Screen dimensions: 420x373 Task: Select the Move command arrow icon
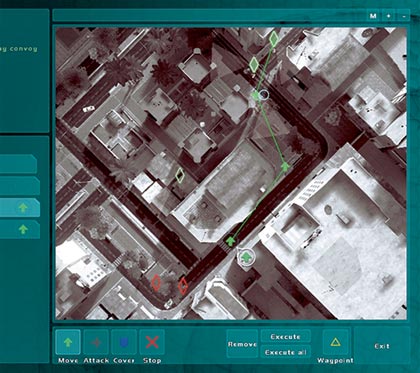(x=68, y=342)
